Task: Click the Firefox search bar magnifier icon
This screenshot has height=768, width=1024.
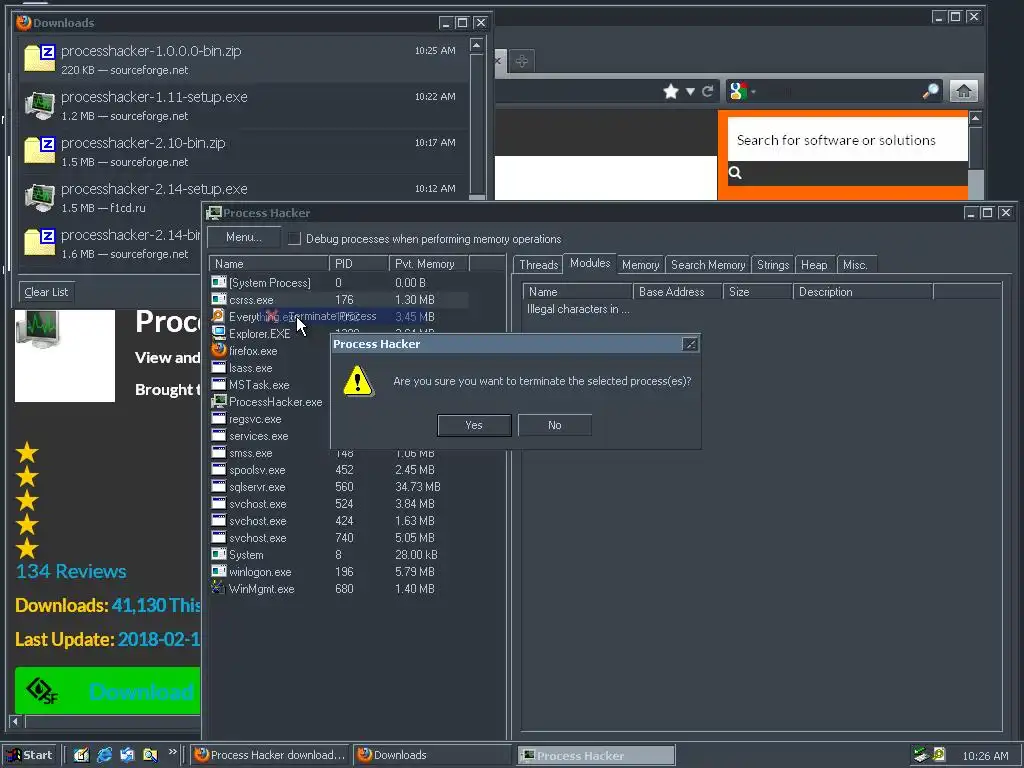Action: 931,91
